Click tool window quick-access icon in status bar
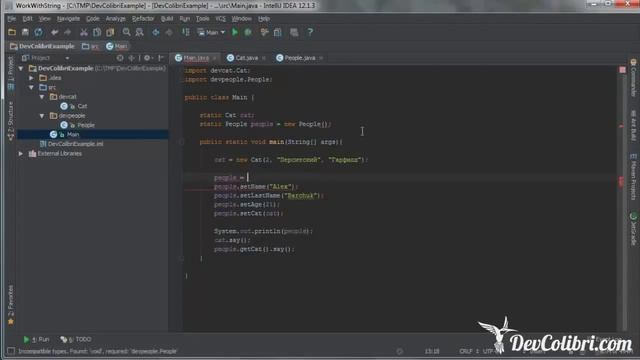The width and height of the screenshot is (640, 360). pos(11,351)
